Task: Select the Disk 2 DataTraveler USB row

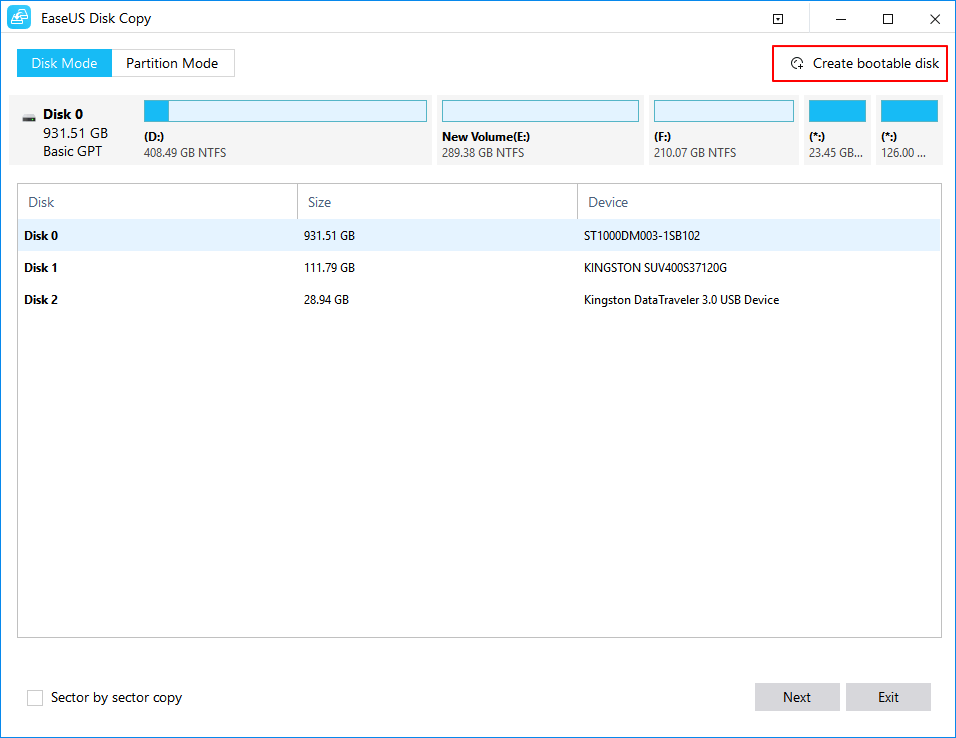Action: tap(478, 300)
